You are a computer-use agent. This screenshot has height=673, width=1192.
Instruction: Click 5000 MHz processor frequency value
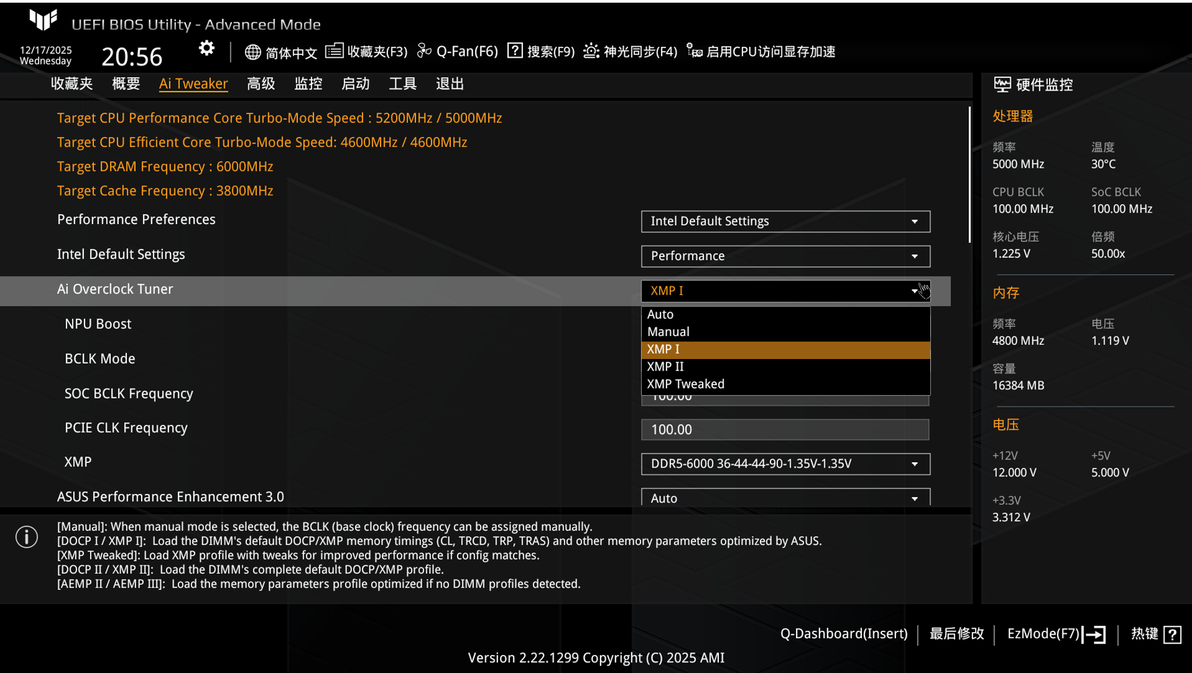(x=1018, y=164)
